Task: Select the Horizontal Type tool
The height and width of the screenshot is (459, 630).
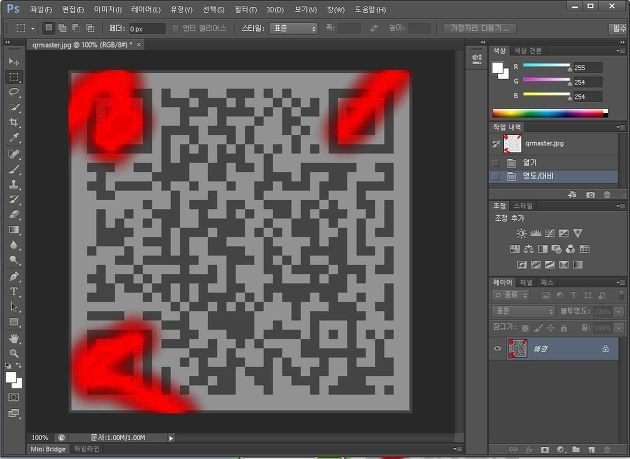Action: (x=14, y=292)
